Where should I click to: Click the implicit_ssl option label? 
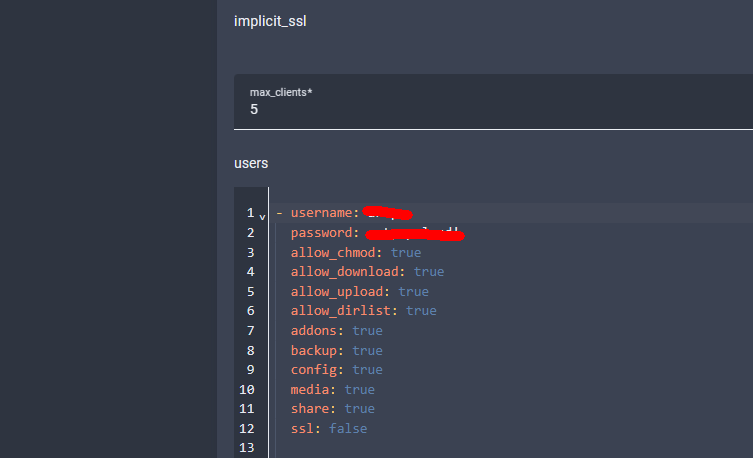(270, 22)
